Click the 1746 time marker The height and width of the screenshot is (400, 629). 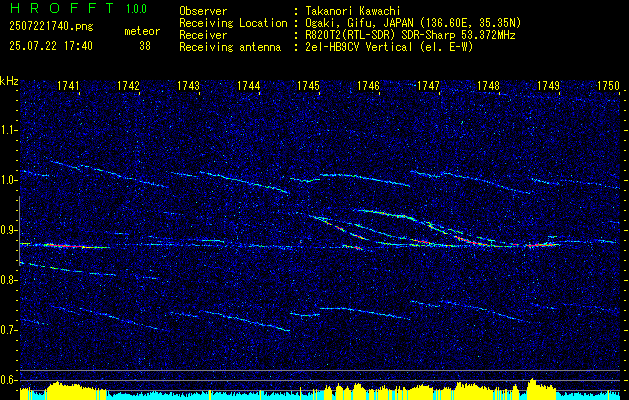[369, 86]
